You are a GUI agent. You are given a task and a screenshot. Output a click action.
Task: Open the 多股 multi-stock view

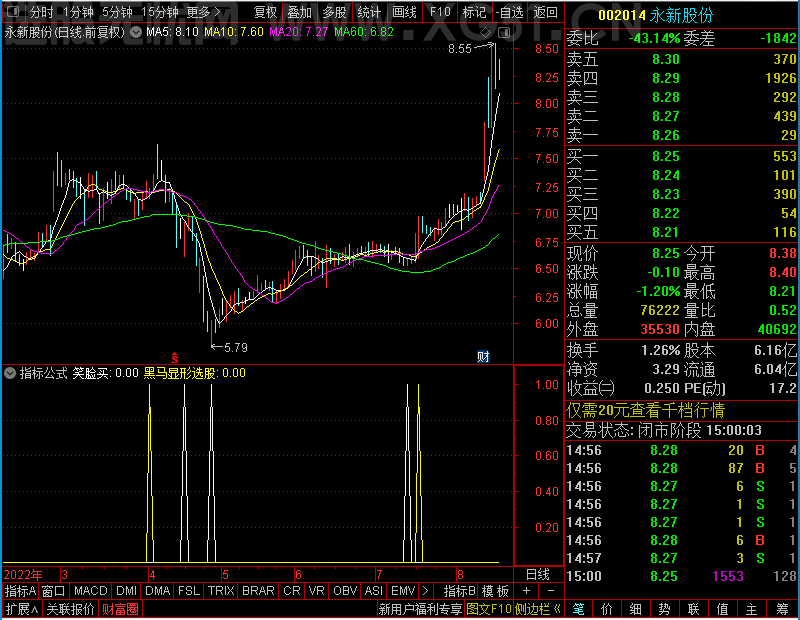(334, 11)
